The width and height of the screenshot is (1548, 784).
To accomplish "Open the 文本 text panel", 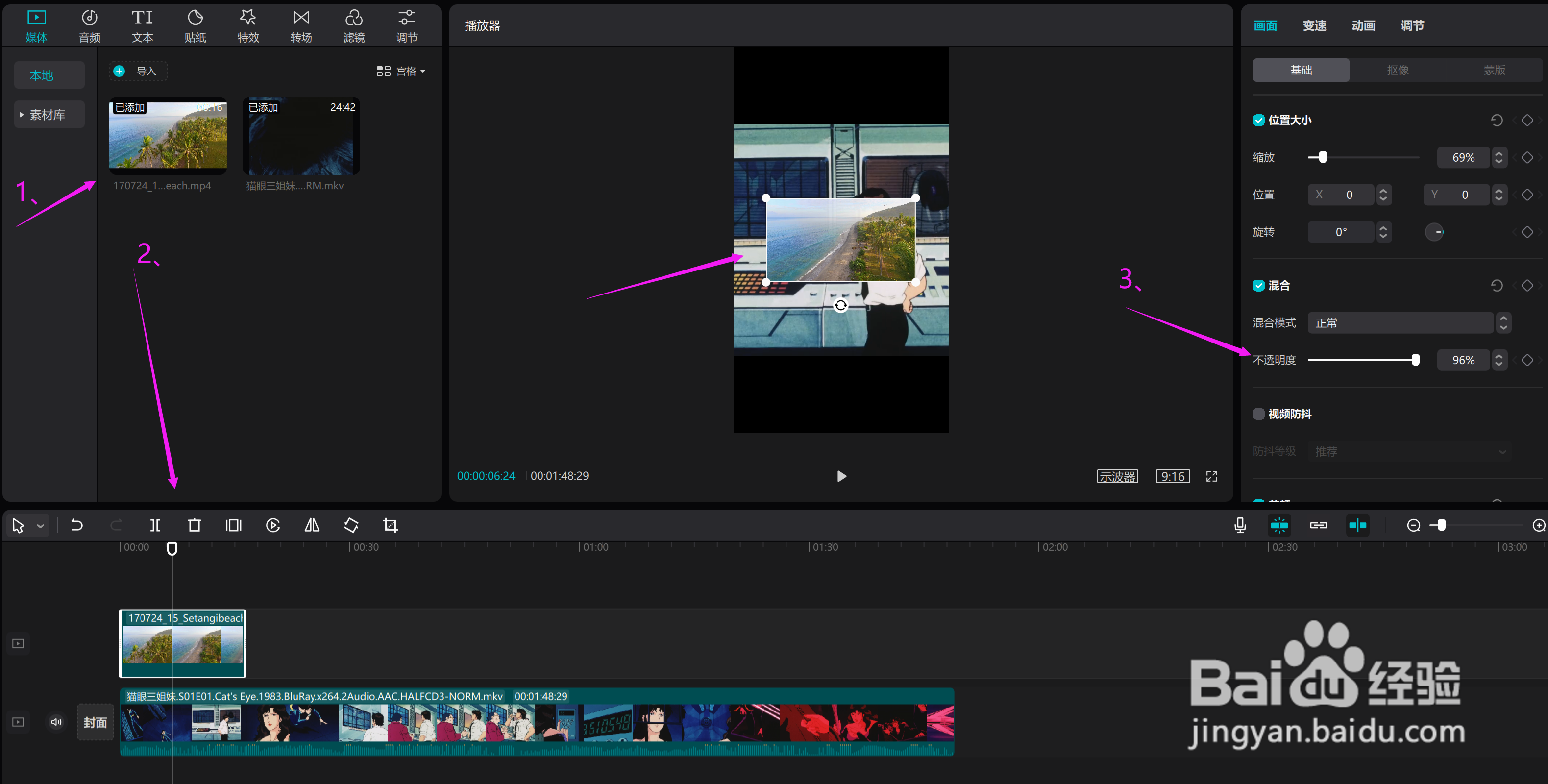I will coord(143,26).
